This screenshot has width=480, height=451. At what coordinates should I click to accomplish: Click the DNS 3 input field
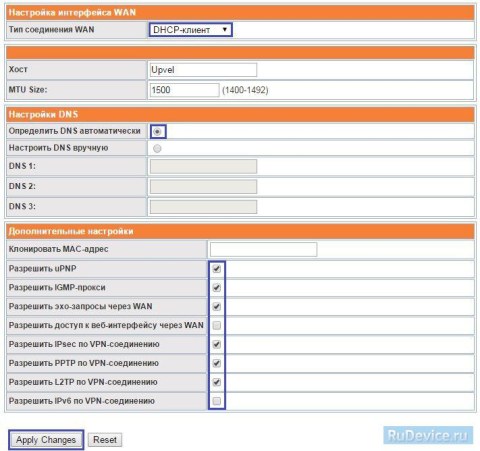(203, 207)
